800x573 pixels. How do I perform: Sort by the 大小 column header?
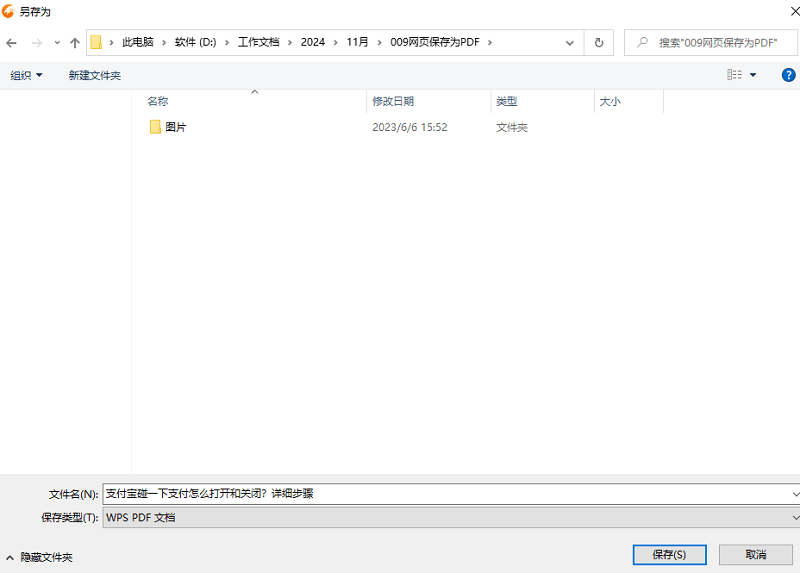click(x=610, y=101)
